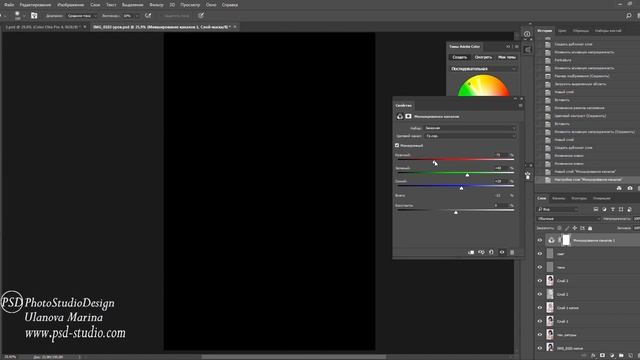Image resolution: width=640 pixels, height=360 pixels.
Task: Filter layers by smart object type
Action: point(629,209)
